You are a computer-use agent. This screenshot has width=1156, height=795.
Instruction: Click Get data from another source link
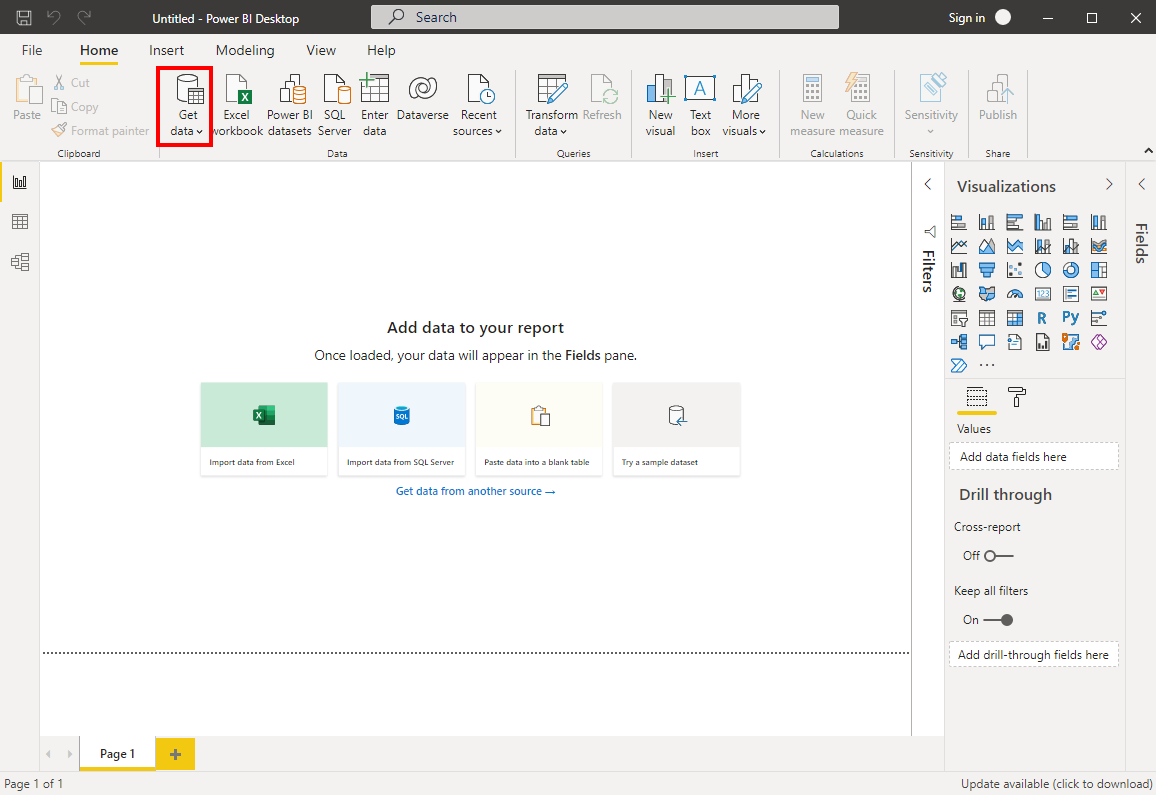[x=475, y=491]
